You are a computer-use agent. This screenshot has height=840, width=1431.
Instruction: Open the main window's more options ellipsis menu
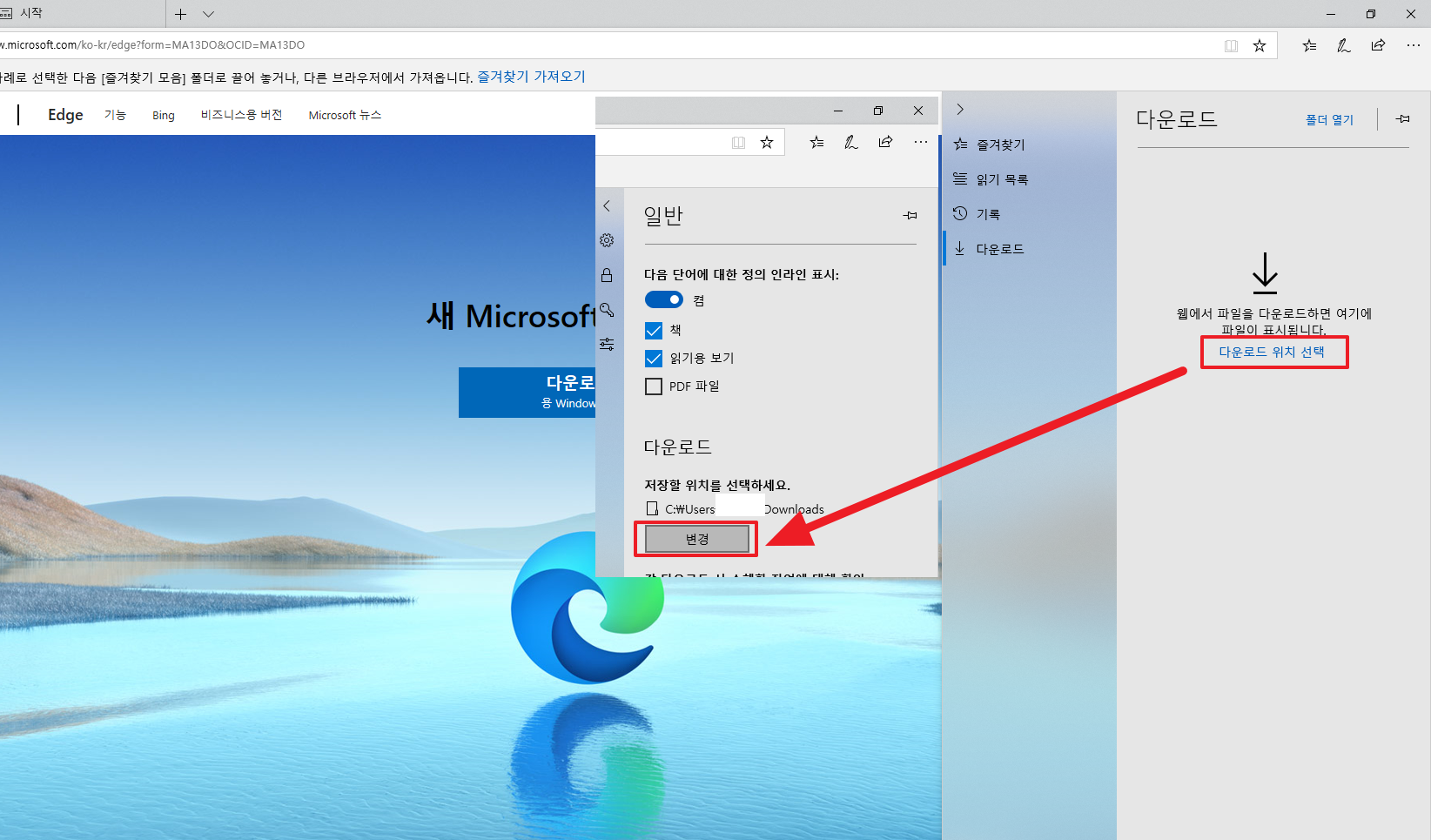point(1413,45)
